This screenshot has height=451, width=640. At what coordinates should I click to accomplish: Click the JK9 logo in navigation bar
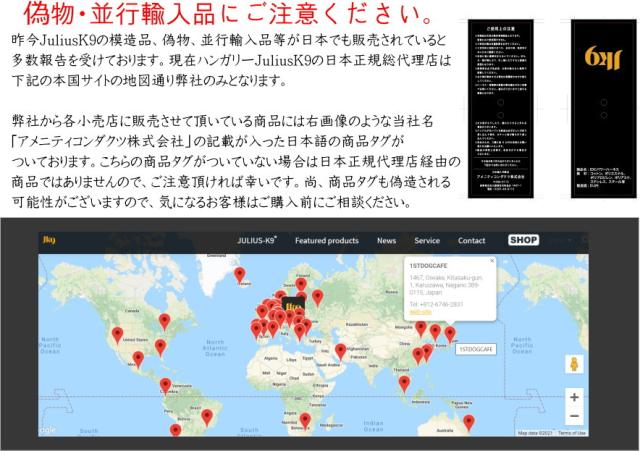(48, 241)
